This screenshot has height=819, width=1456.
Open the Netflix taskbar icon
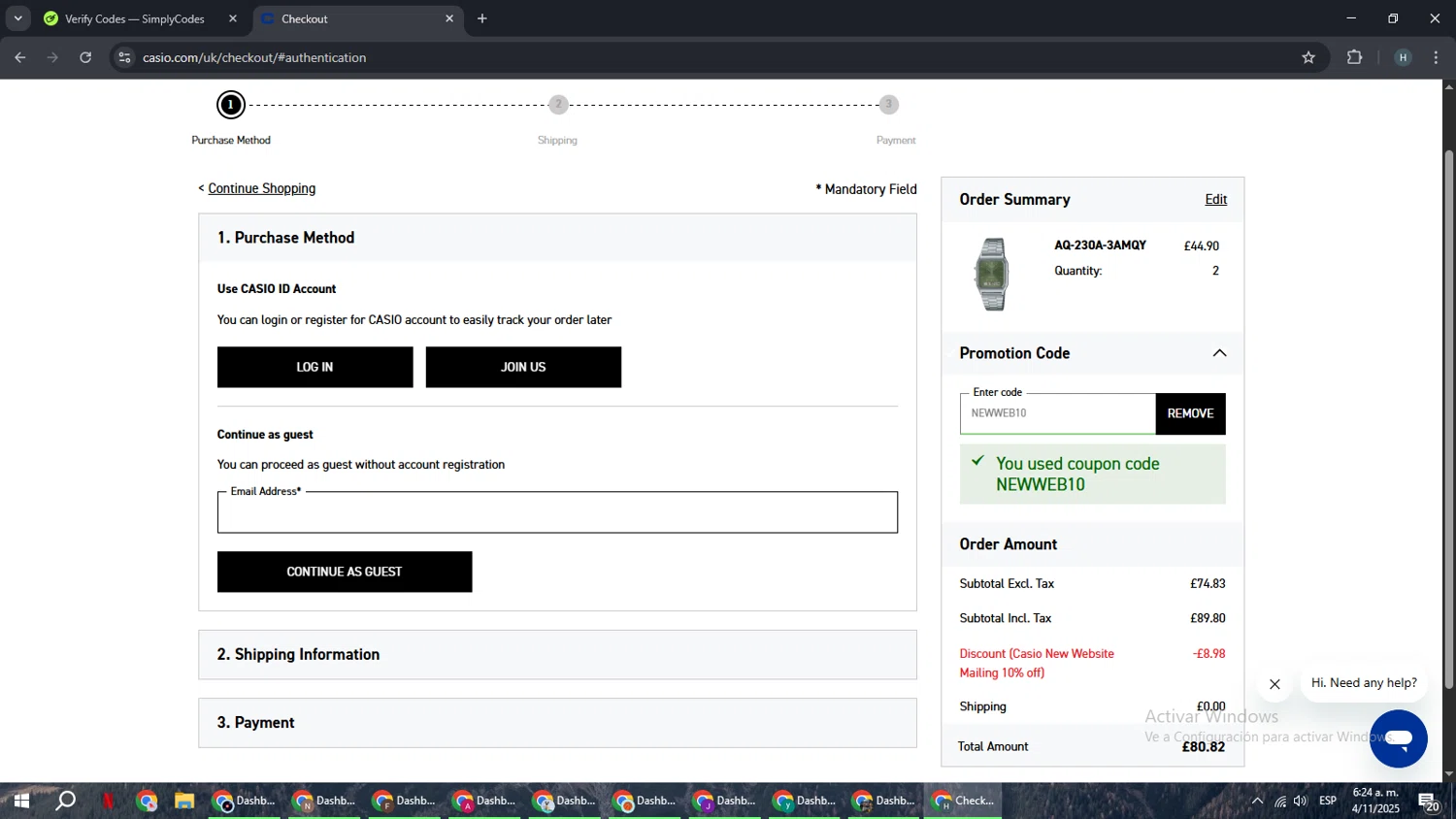tap(109, 801)
